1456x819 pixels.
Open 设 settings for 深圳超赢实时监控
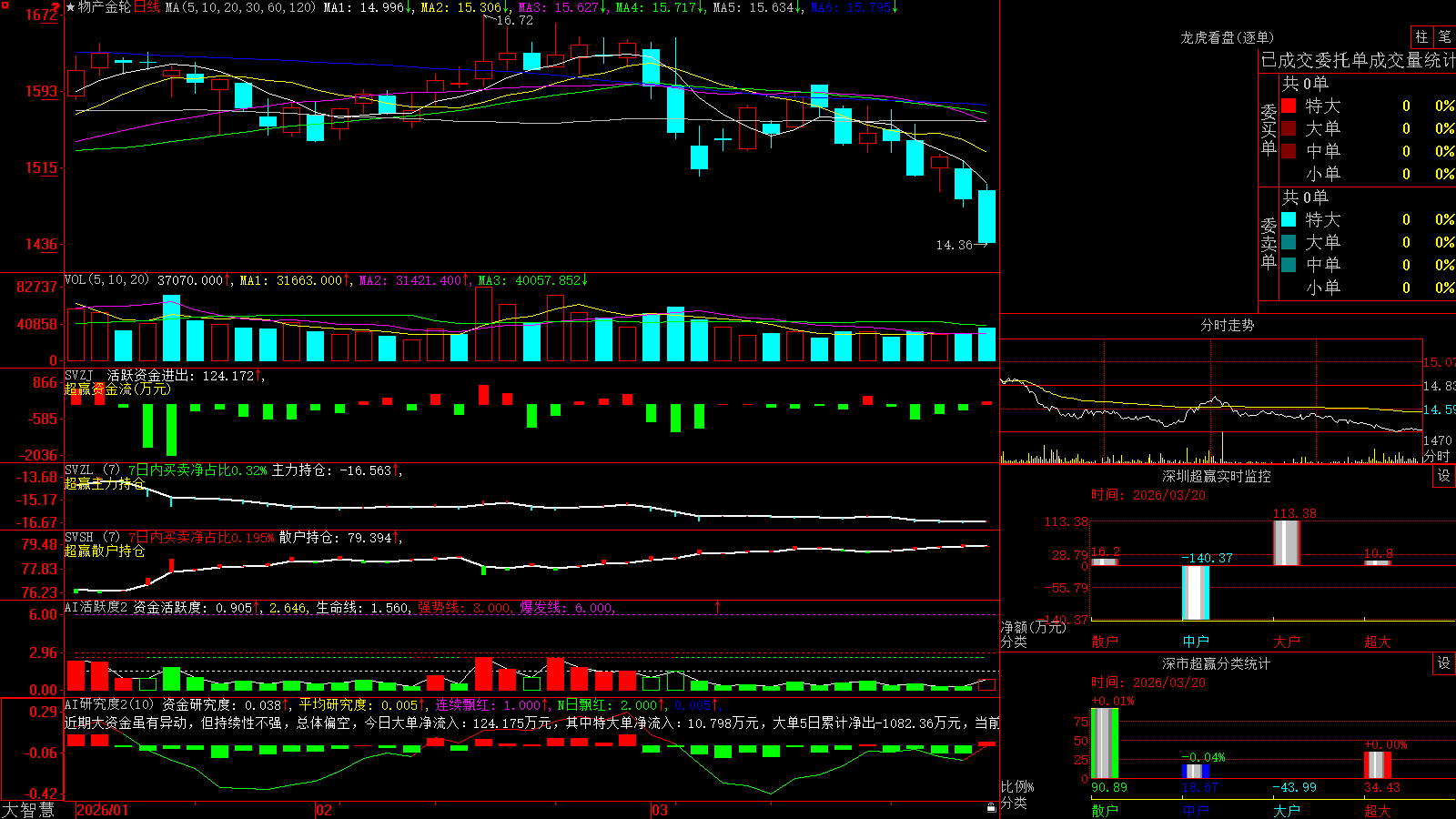pyautogui.click(x=1444, y=476)
